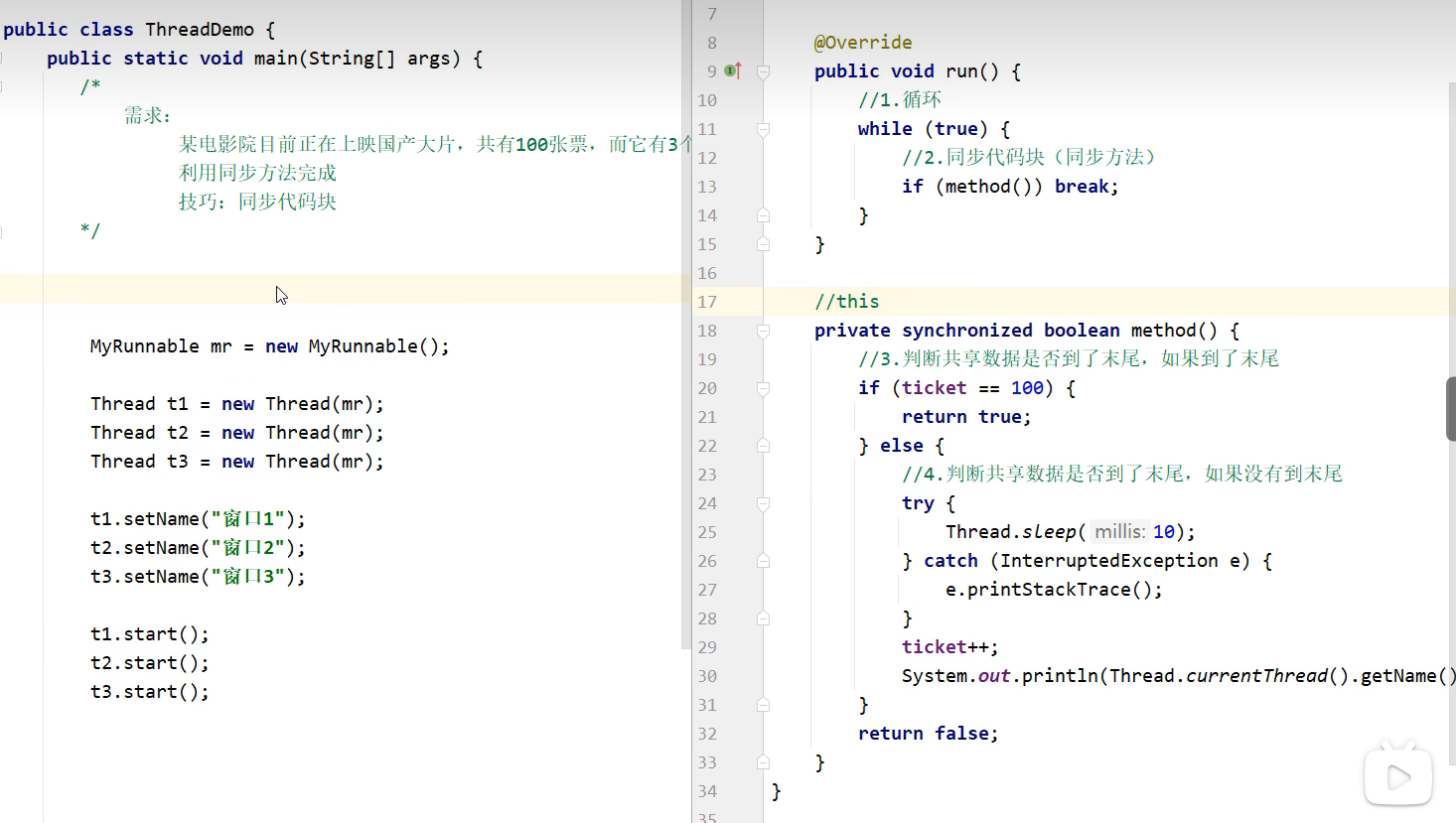
Task: Collapse the try block fold on line 24
Action: point(763,503)
